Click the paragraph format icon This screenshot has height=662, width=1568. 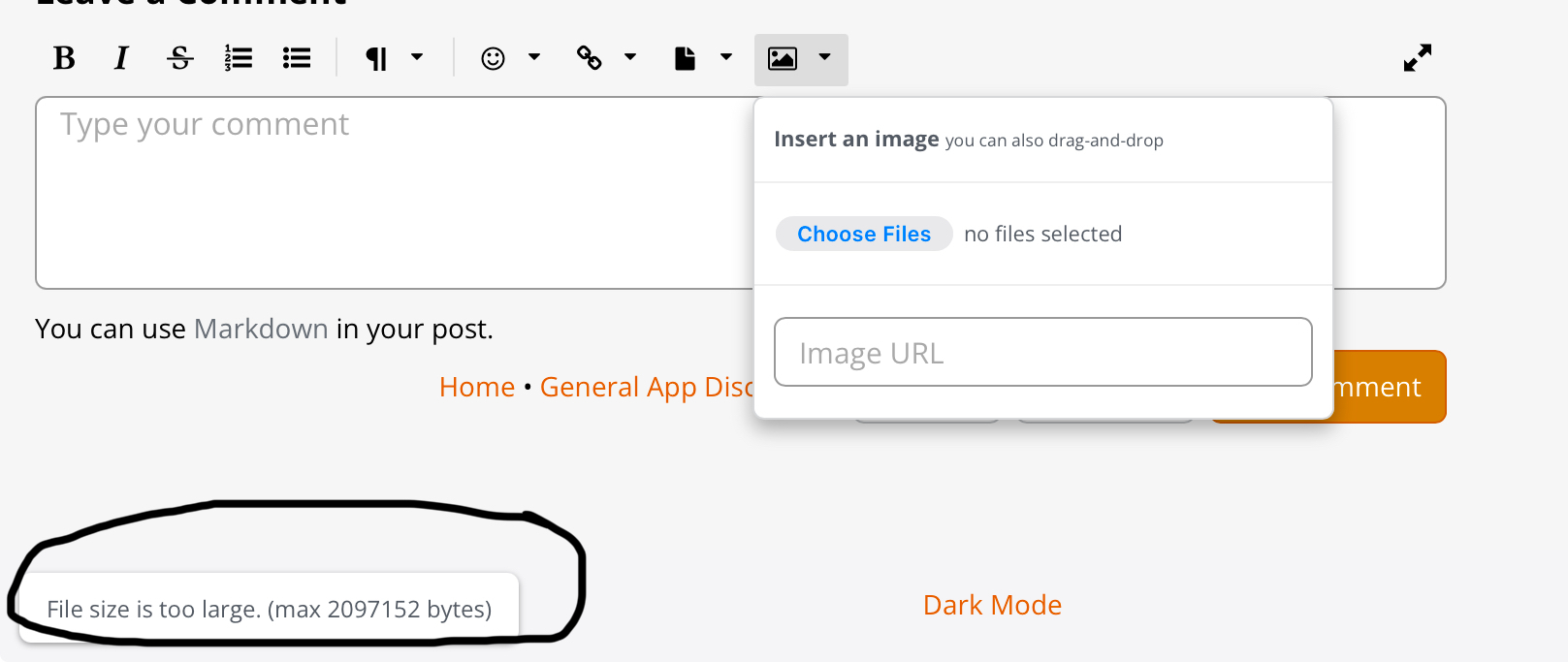click(376, 59)
